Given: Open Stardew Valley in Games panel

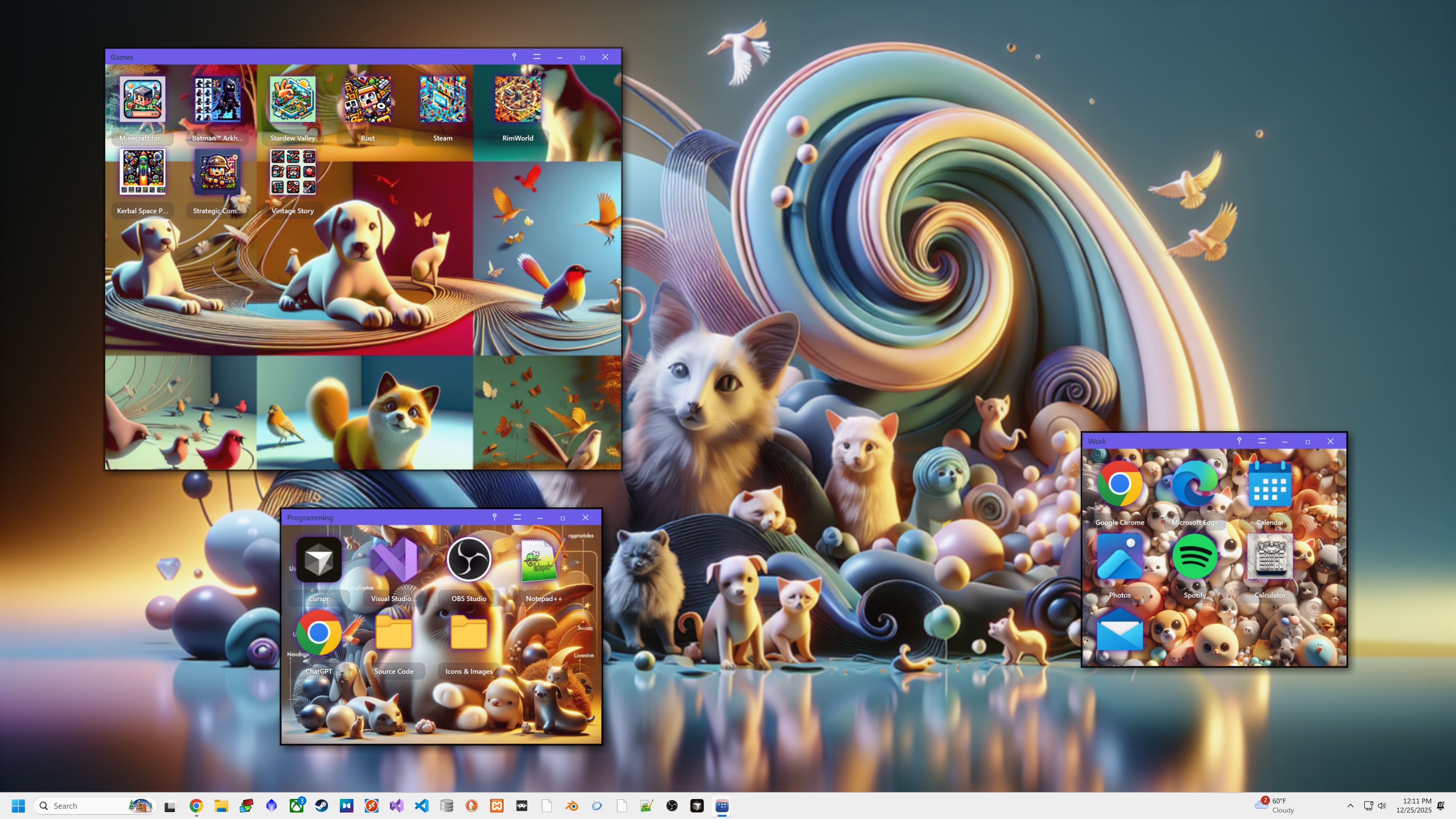Looking at the screenshot, I should click(x=292, y=100).
